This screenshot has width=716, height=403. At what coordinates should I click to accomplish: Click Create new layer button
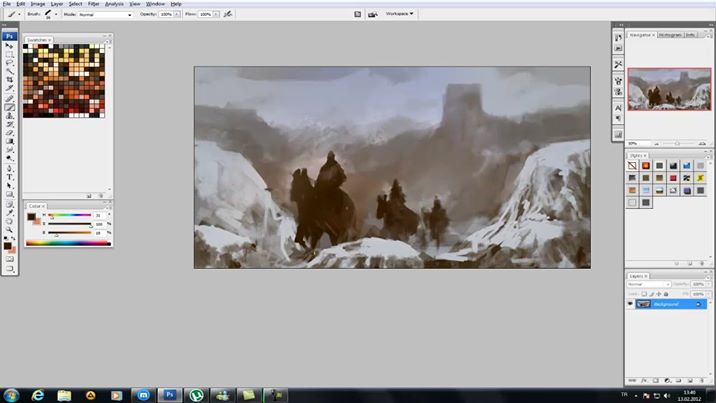(x=690, y=380)
